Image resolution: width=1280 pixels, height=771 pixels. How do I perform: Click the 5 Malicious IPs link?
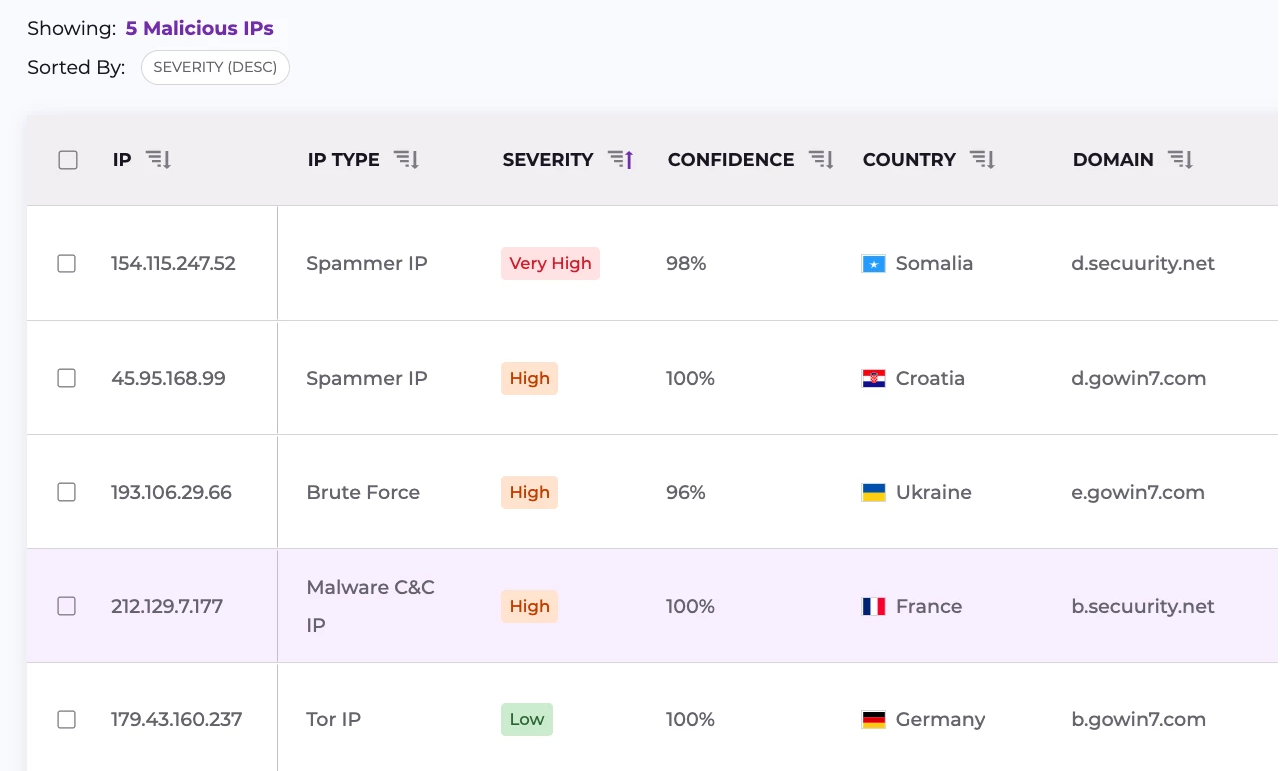click(200, 28)
